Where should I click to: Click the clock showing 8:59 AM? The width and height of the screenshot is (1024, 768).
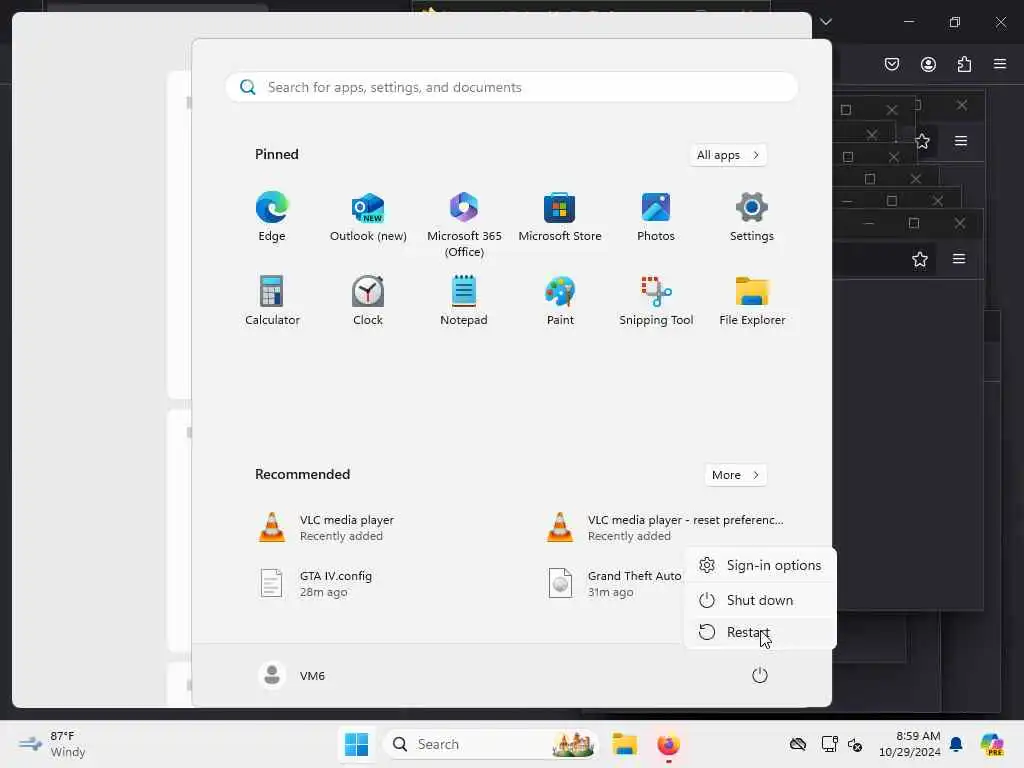(x=909, y=744)
